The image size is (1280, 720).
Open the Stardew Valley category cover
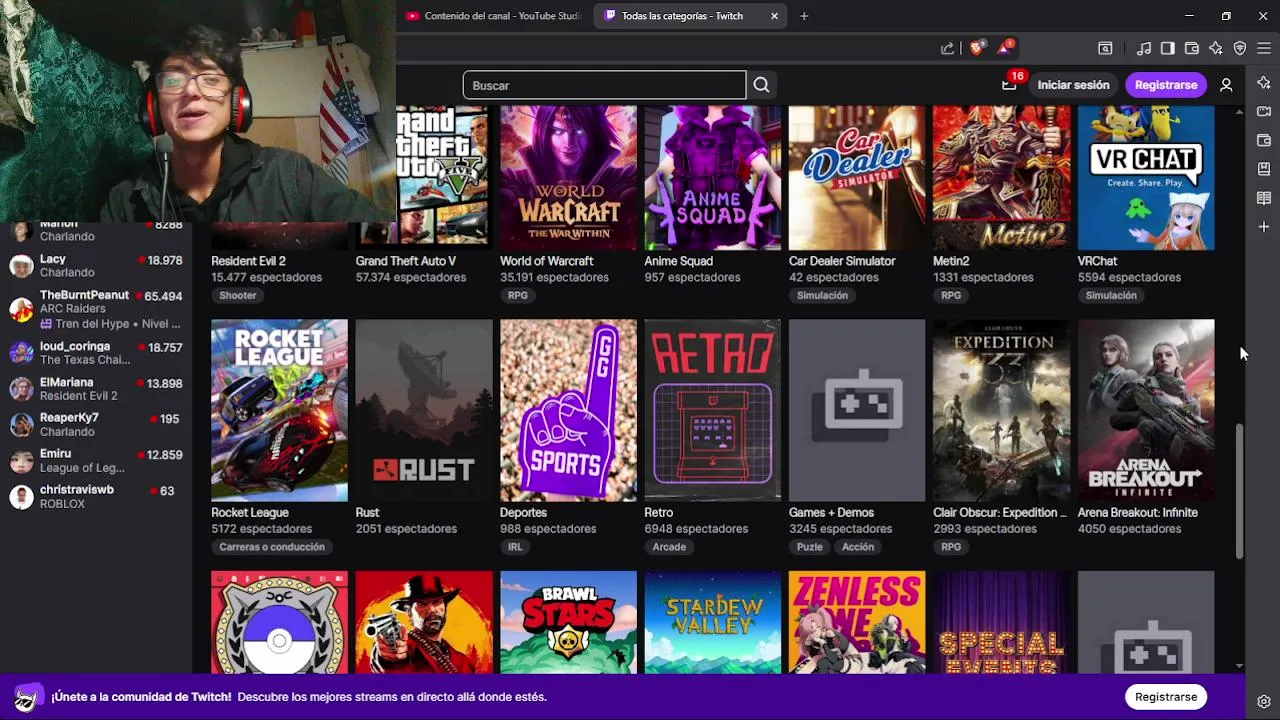[x=712, y=622]
